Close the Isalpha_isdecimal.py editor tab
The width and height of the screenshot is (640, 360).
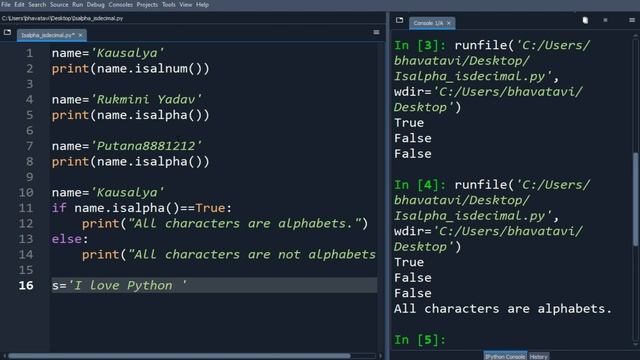tap(80, 35)
